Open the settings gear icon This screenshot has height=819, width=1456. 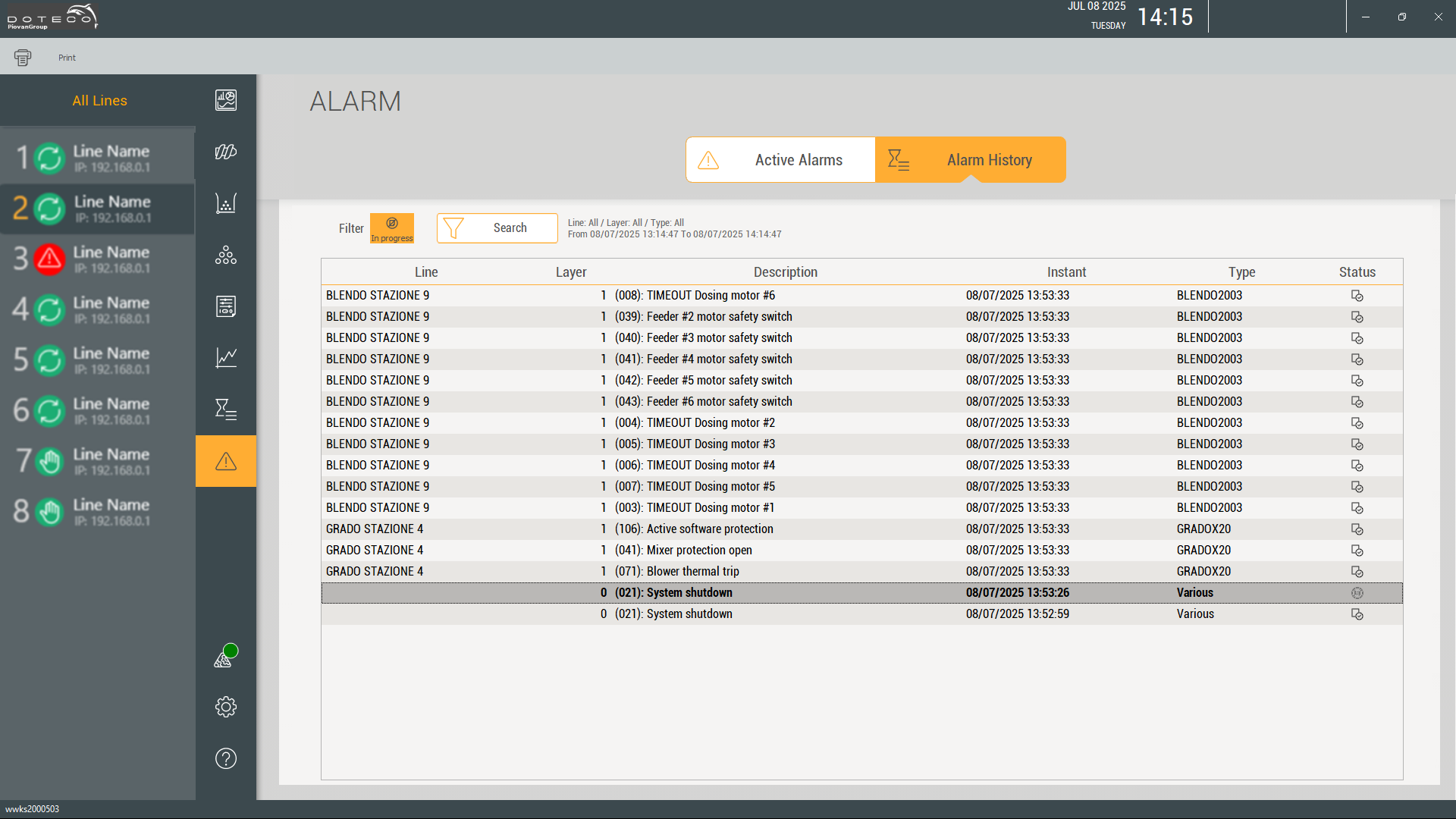click(225, 707)
